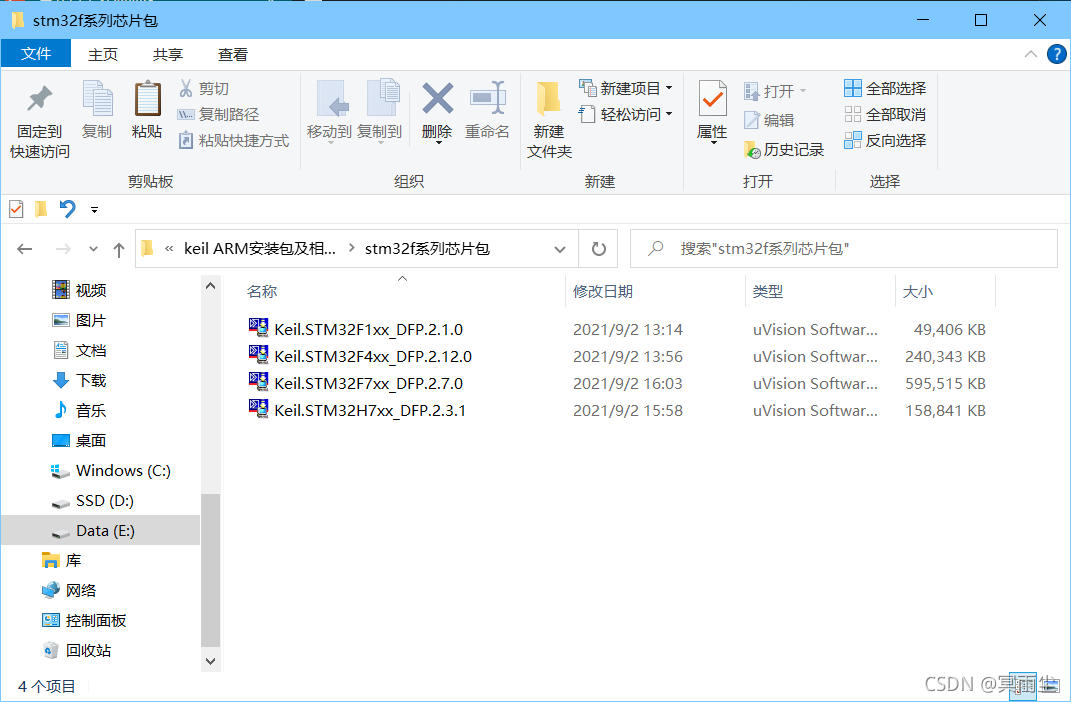Image resolution: width=1071 pixels, height=702 pixels.
Task: Open Recycle Bin (回收站)
Action: tap(76, 651)
